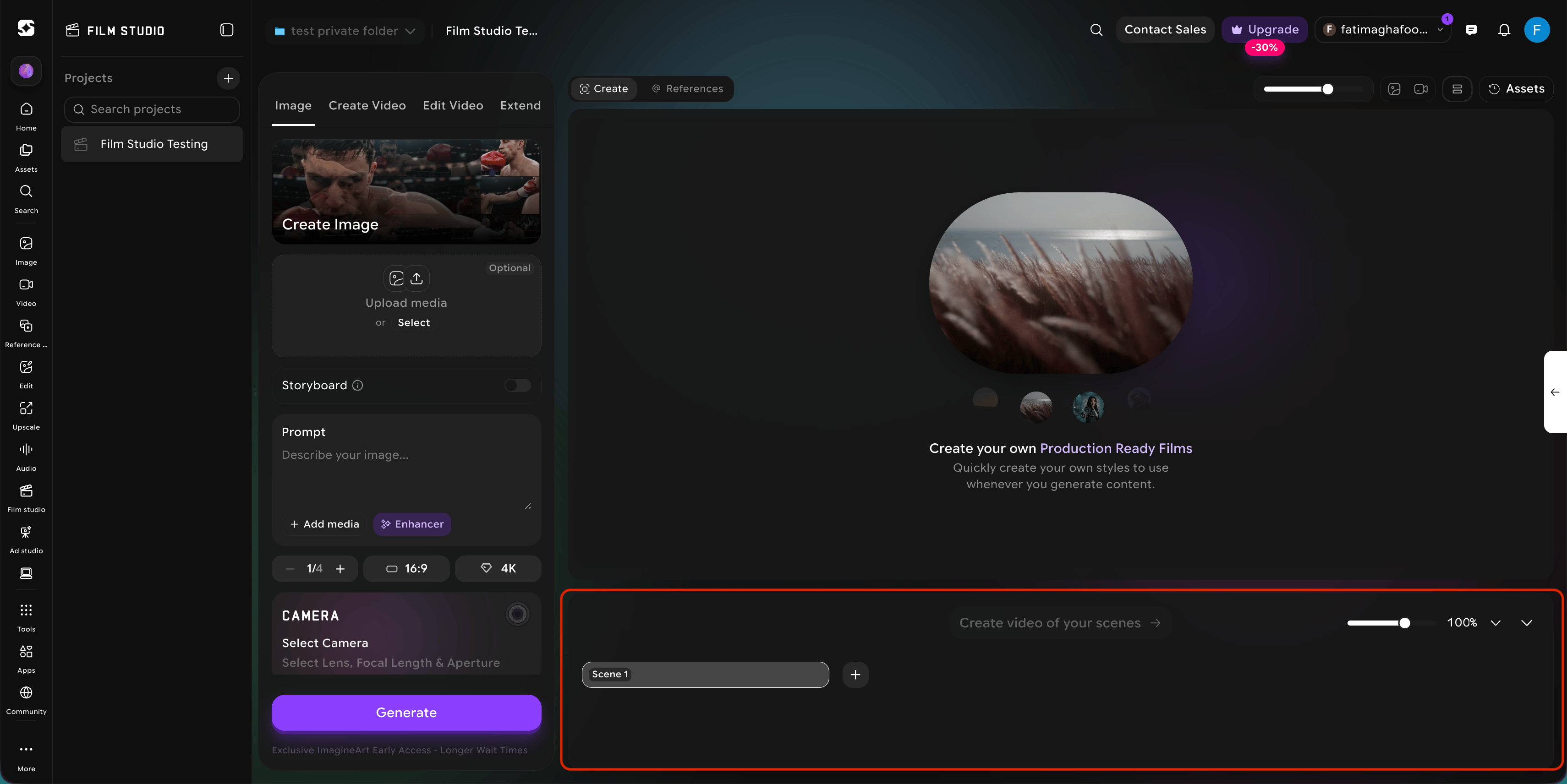Image resolution: width=1567 pixels, height=784 pixels.
Task: Open the Reference tool in the sidebar
Action: point(26,333)
